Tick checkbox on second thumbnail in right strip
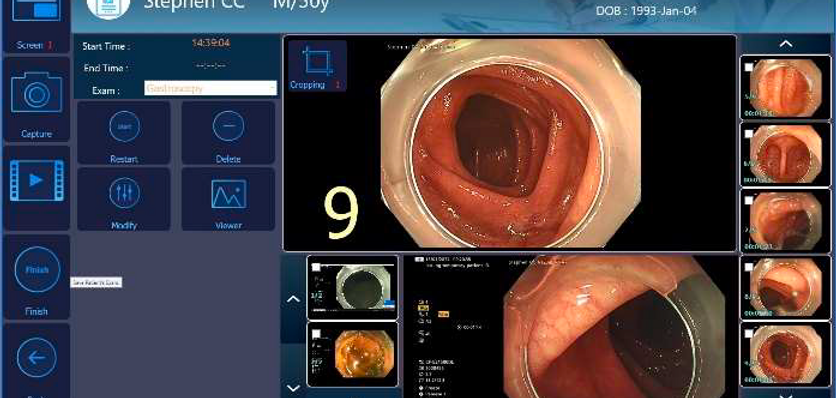836x398 pixels. tap(749, 133)
